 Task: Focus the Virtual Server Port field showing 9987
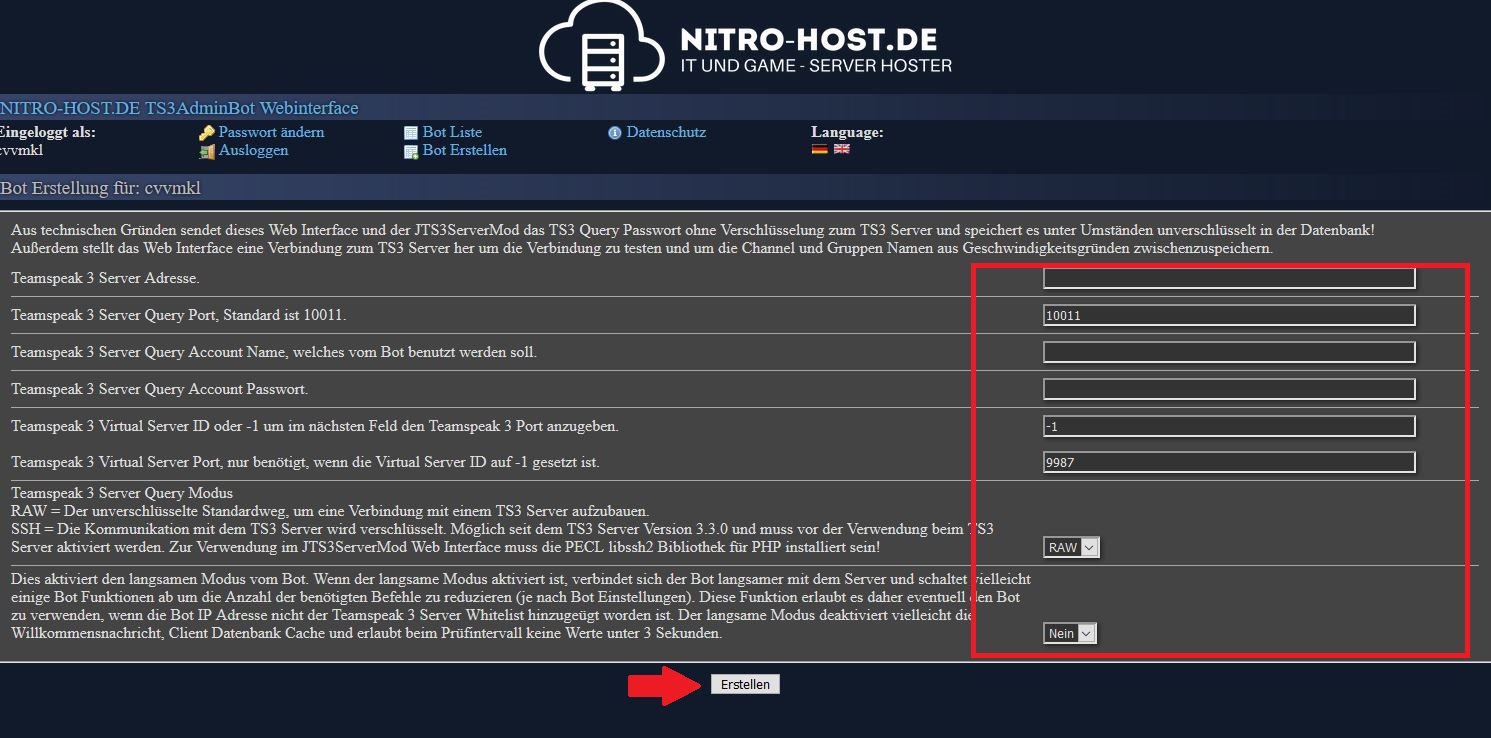tap(1229, 462)
